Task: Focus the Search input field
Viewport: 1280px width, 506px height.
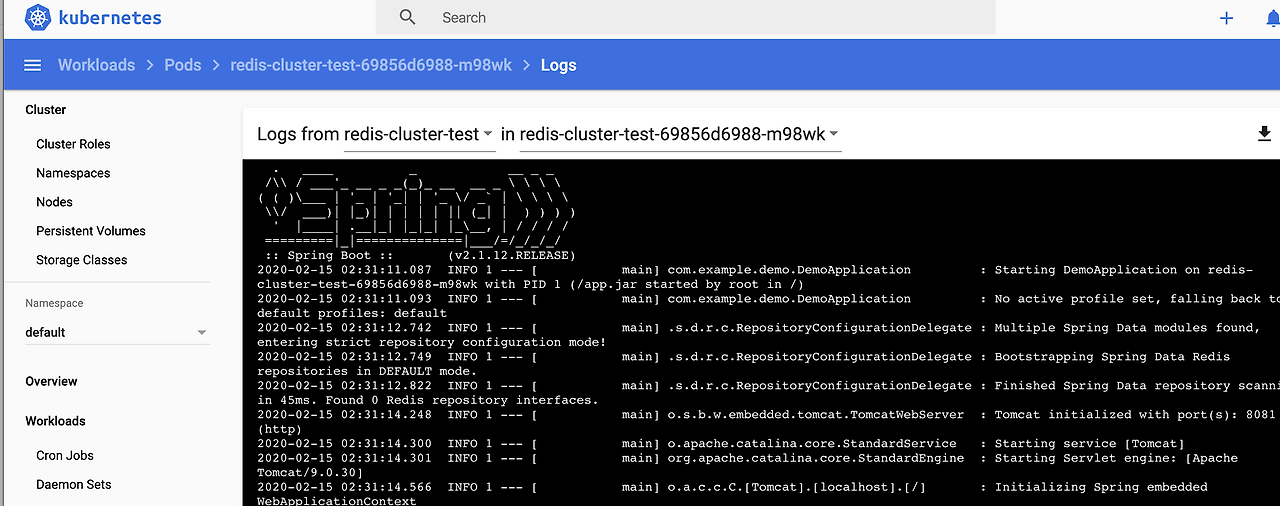Action: click(x=685, y=17)
